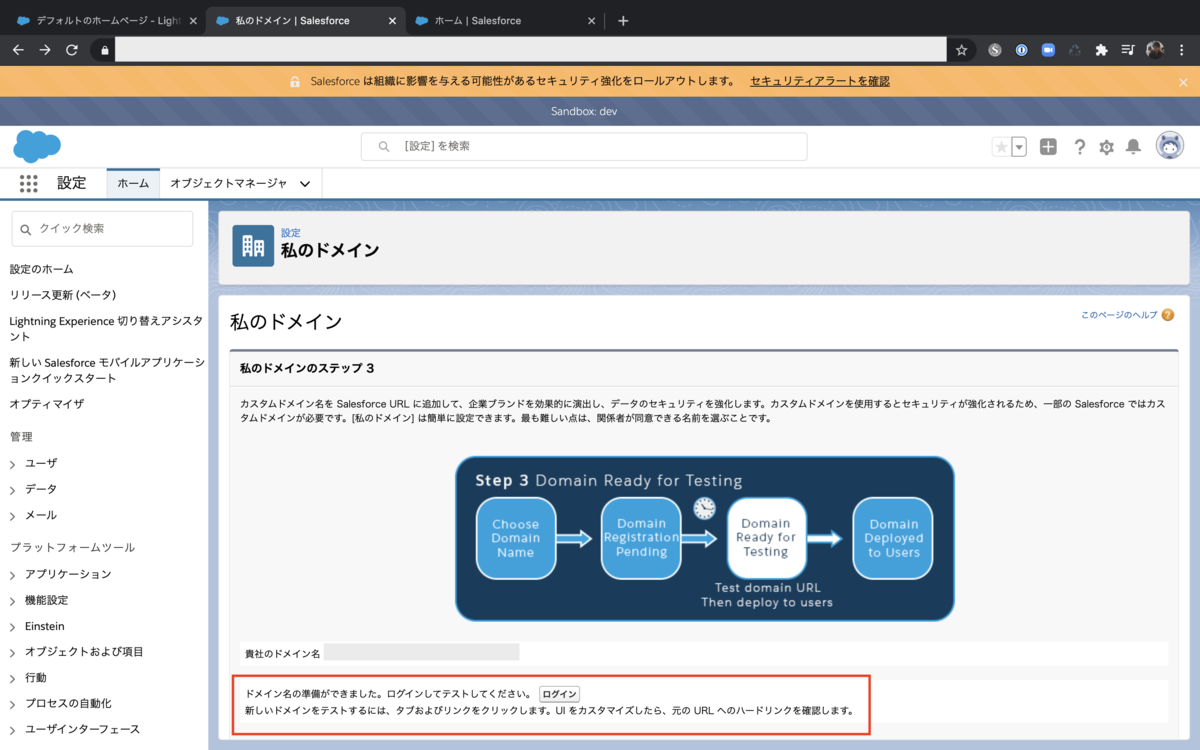Click the Salesforce cloud logo
1200x750 pixels.
(x=37, y=146)
